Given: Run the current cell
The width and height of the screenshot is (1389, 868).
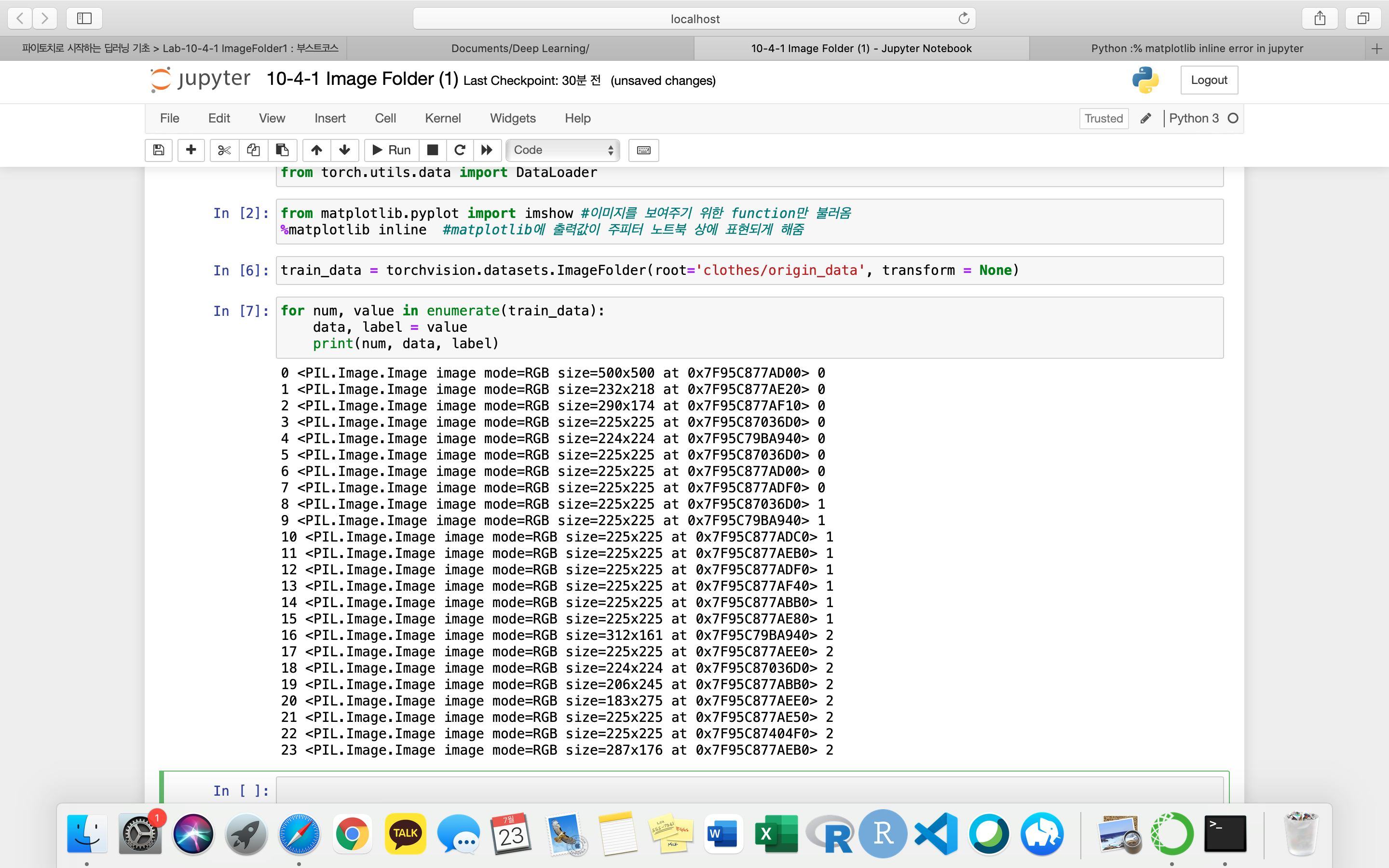Looking at the screenshot, I should [x=392, y=150].
